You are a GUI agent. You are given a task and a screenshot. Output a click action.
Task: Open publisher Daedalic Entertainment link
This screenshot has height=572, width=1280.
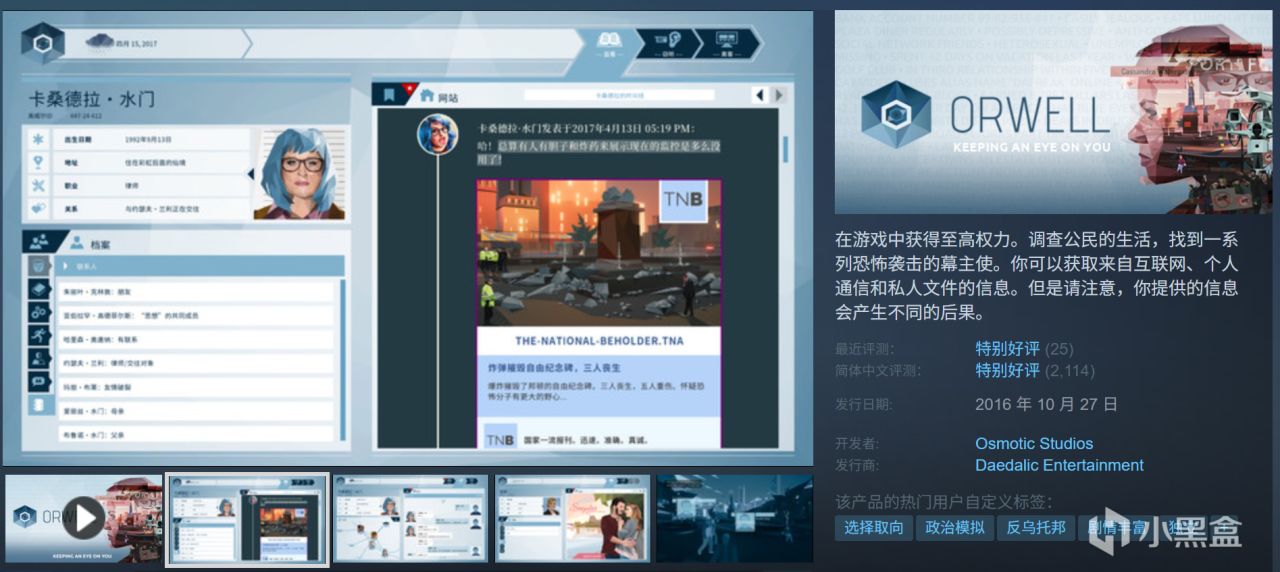tap(1059, 465)
